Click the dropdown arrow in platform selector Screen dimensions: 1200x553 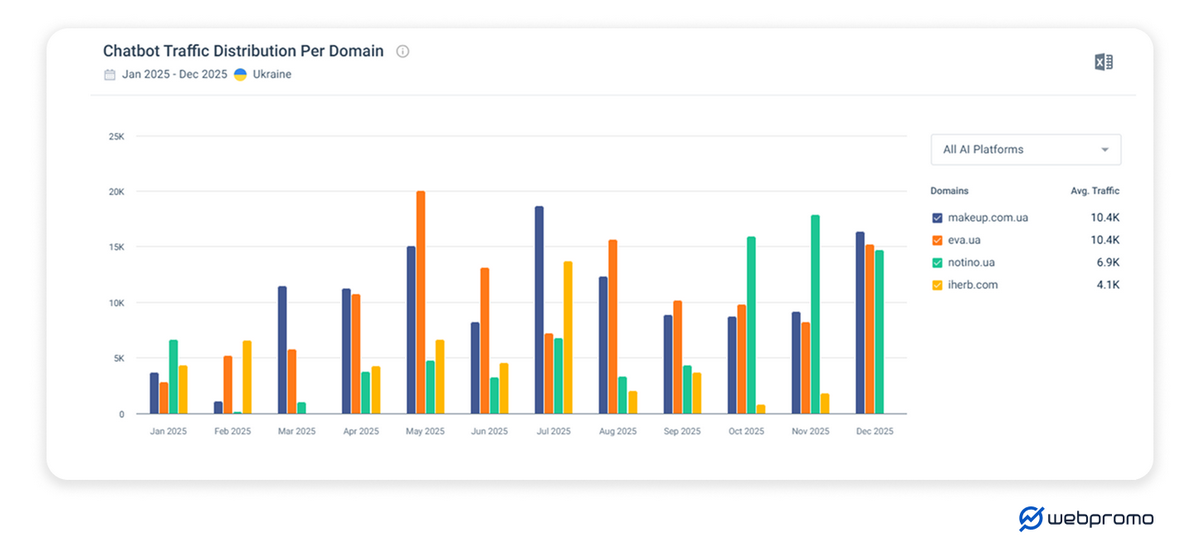(1105, 150)
